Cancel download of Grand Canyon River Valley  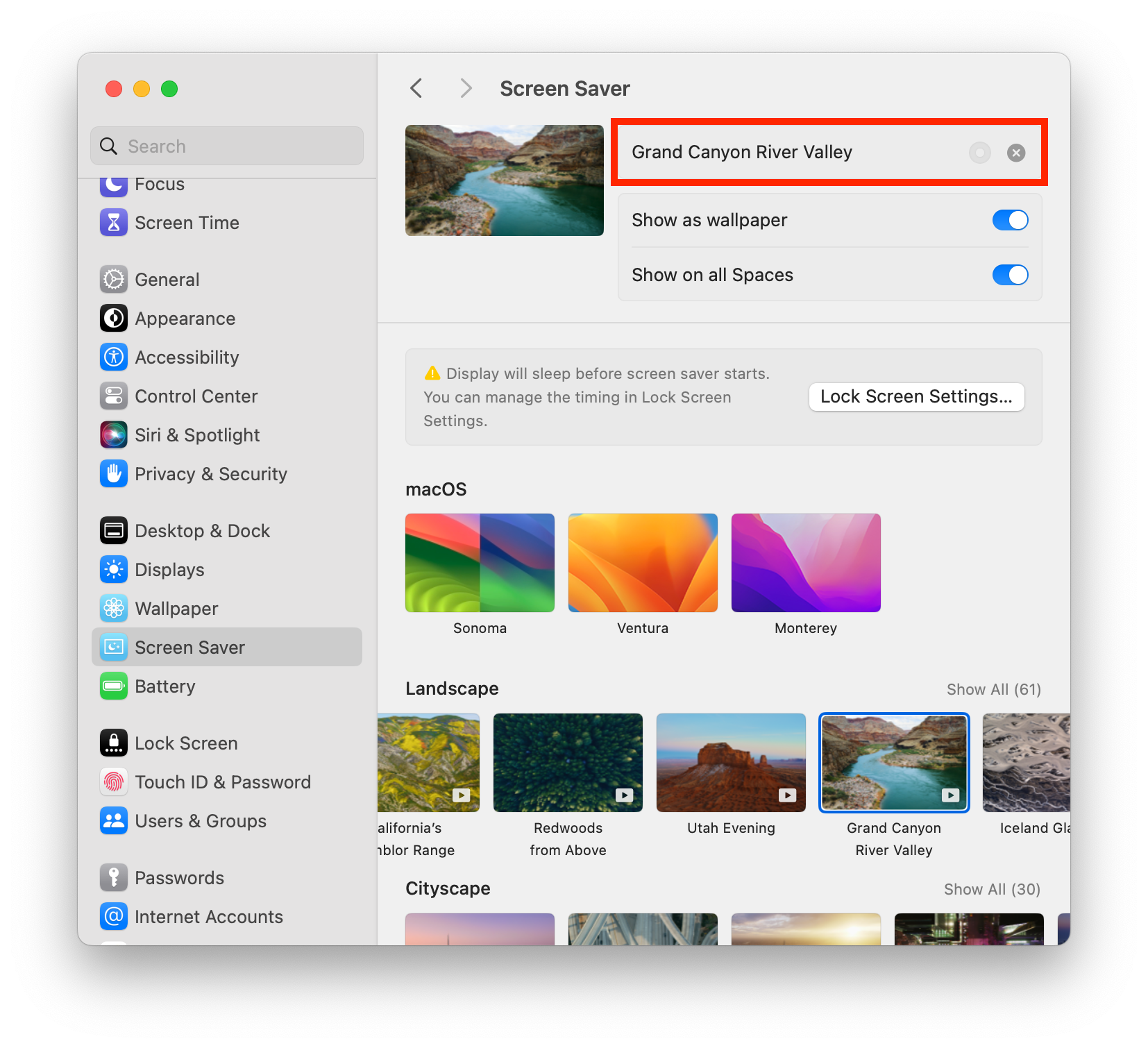coord(1016,153)
